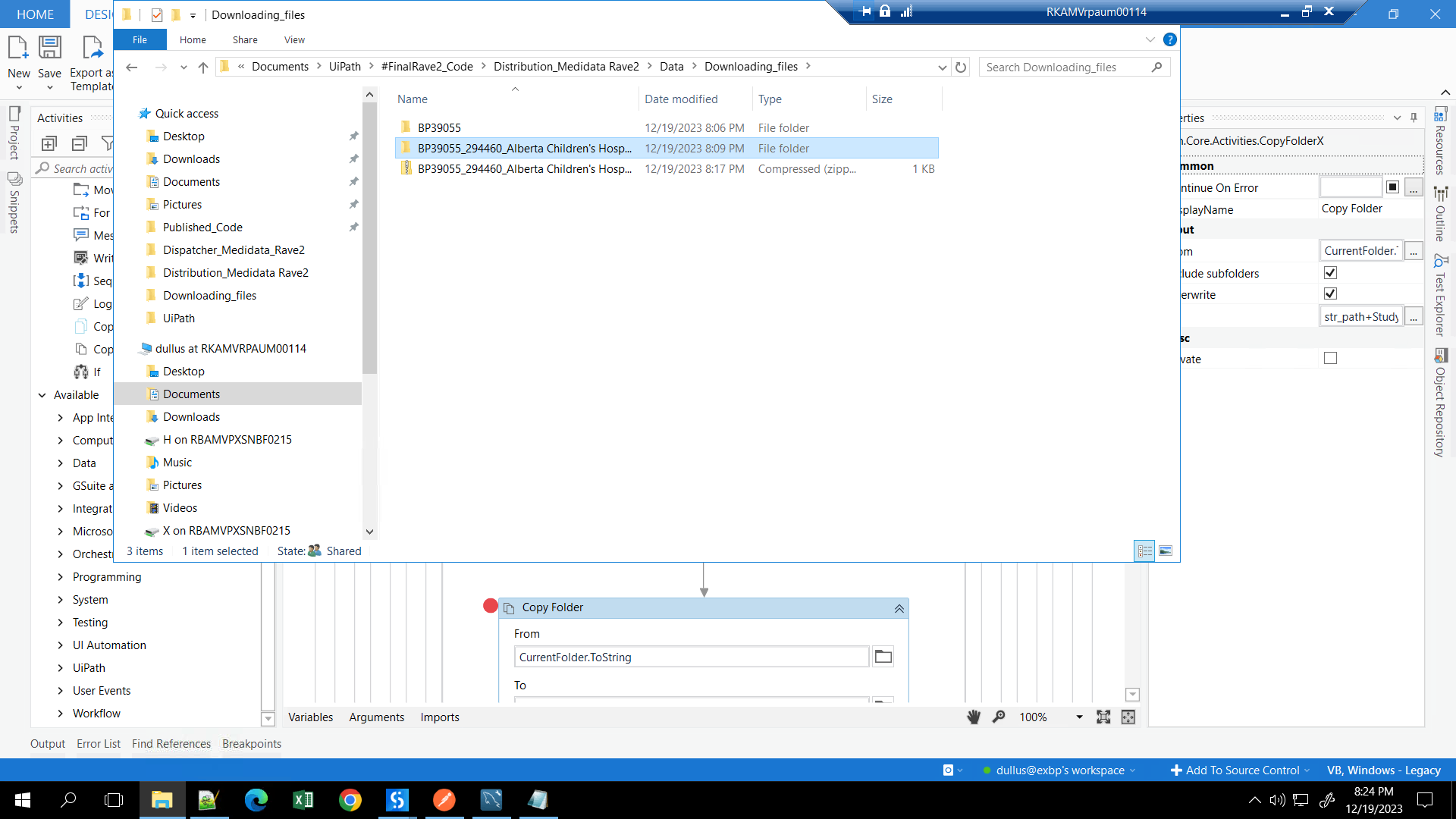Click the fit to screen icon
Image resolution: width=1456 pixels, height=819 pixels.
click(x=1103, y=717)
